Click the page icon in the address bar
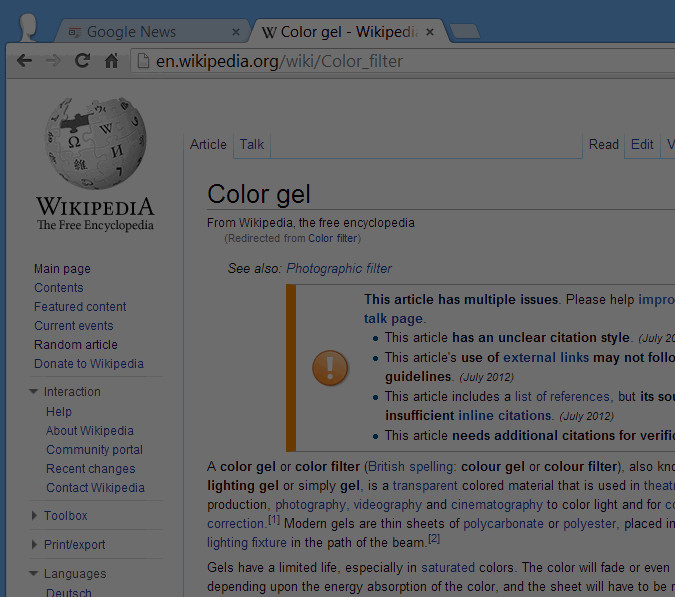 143,61
